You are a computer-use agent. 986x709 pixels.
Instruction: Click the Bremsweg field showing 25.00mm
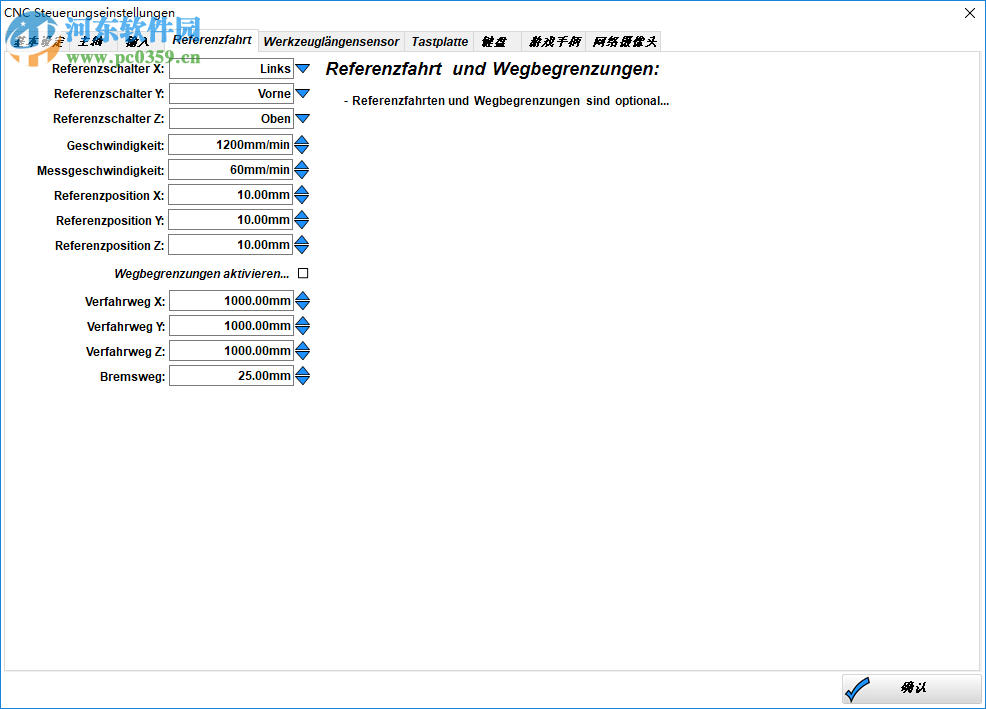tap(231, 376)
